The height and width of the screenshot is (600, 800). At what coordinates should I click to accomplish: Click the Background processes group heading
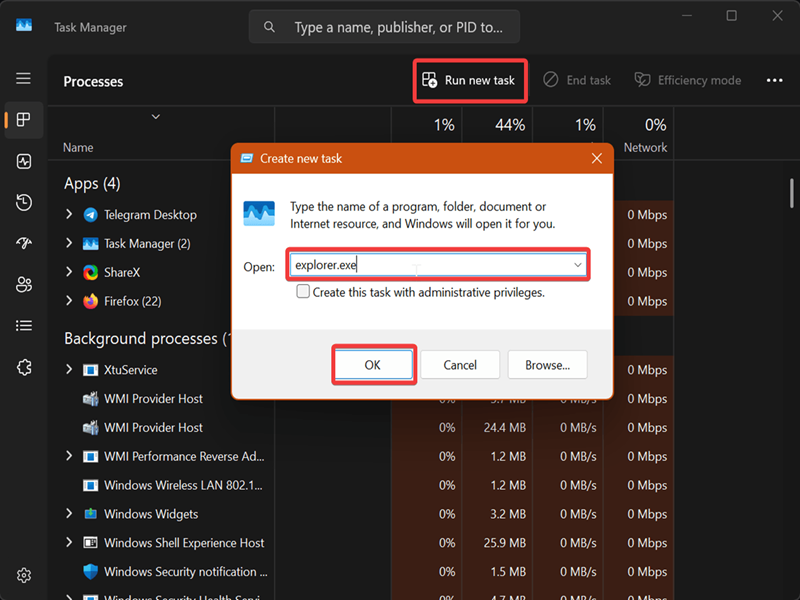point(147,338)
